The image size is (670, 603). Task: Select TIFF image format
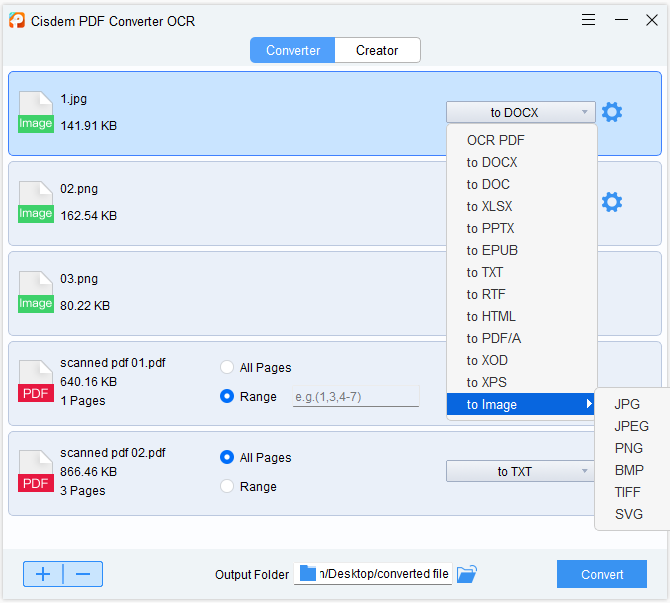(628, 492)
